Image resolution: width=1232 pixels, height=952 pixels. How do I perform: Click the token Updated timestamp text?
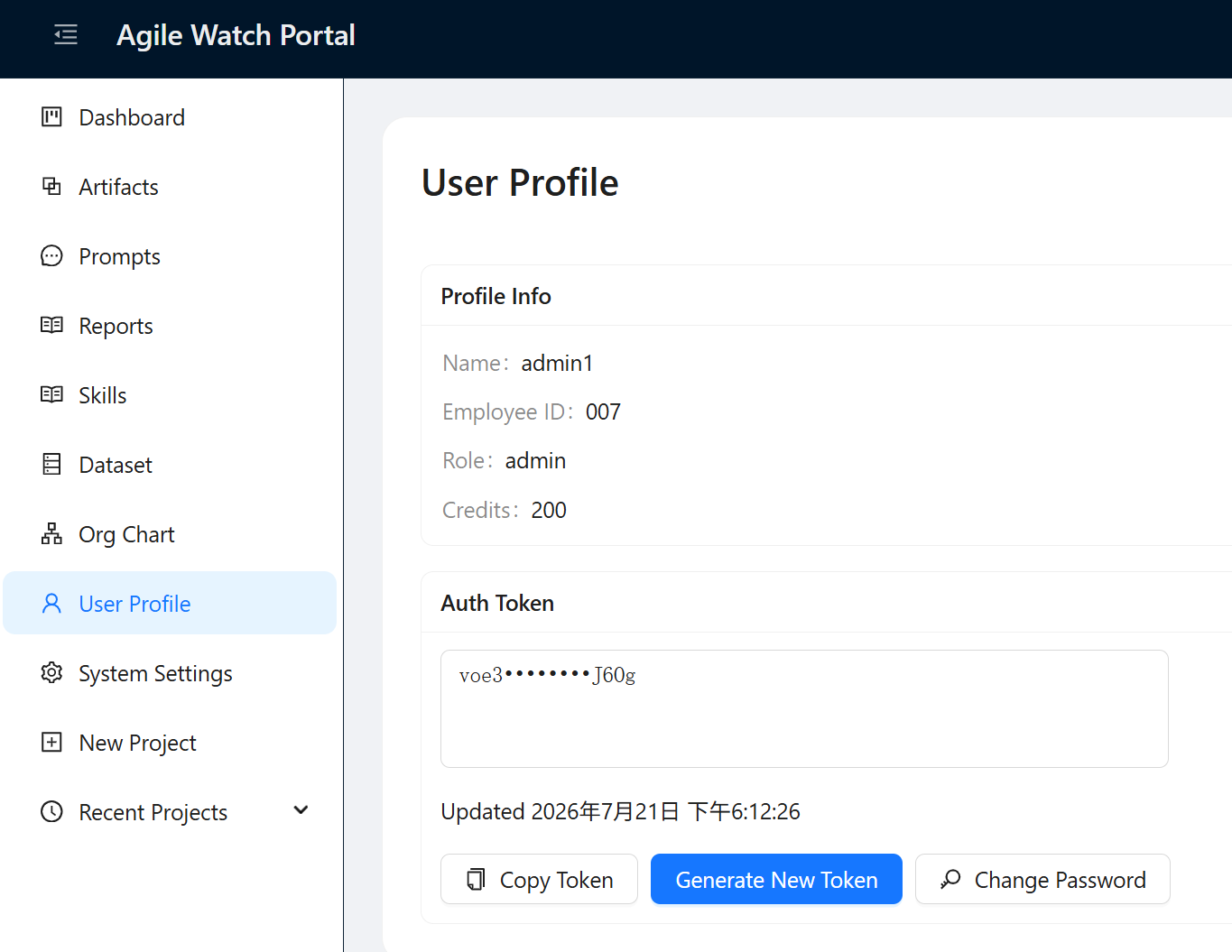(620, 811)
